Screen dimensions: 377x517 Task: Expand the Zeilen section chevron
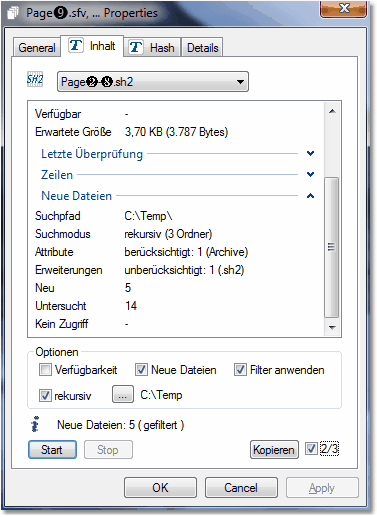(x=310, y=174)
